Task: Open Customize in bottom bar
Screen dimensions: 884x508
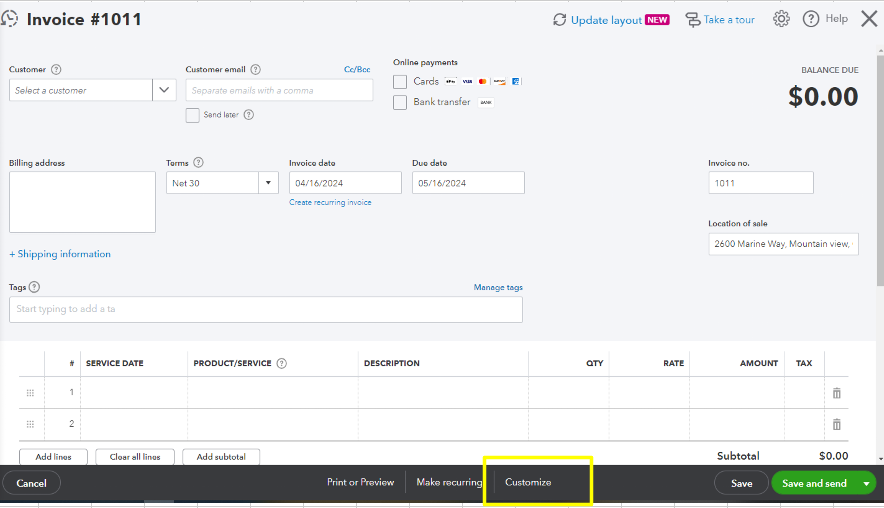Action: (528, 483)
